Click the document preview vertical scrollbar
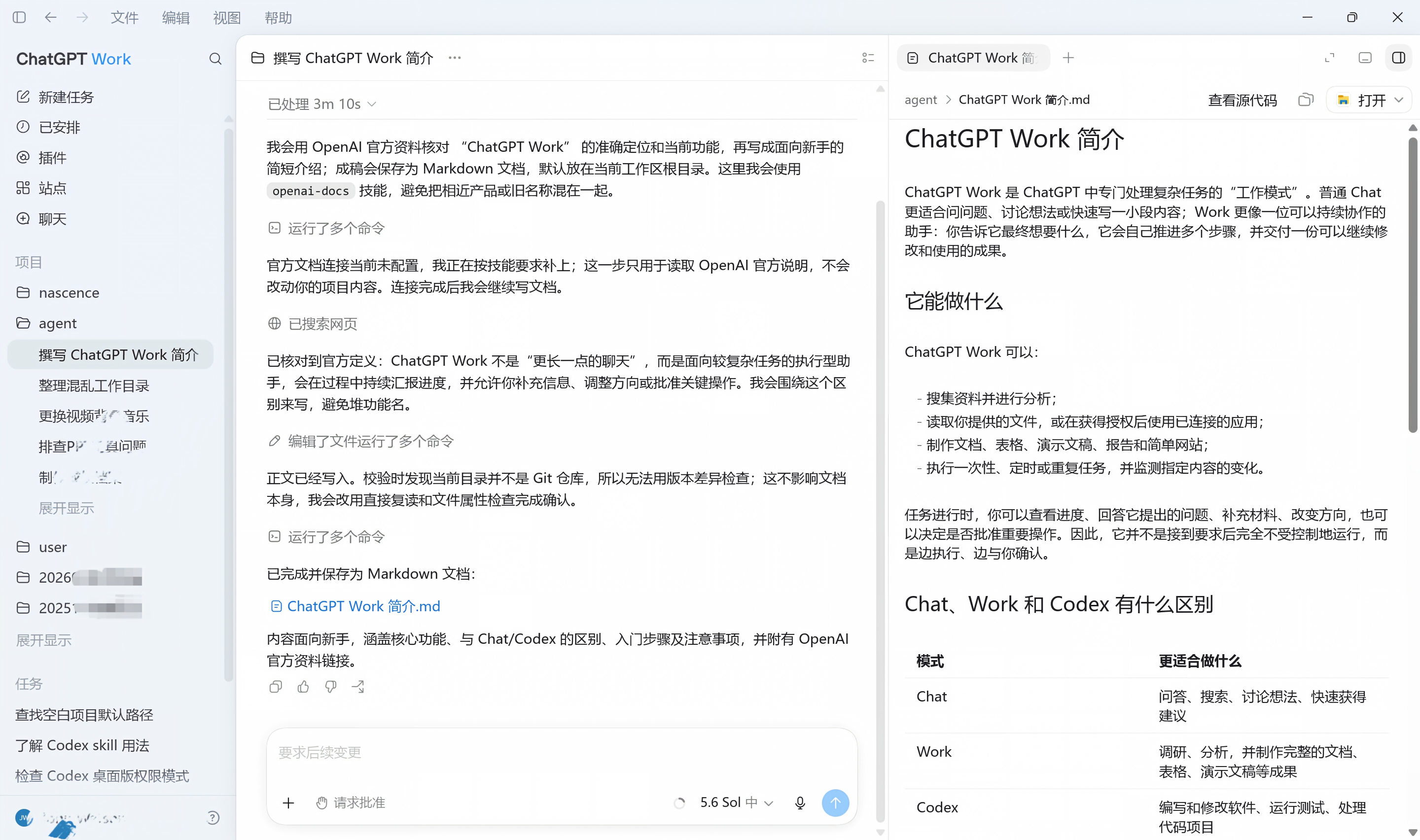The height and width of the screenshot is (840, 1420). coord(1413,285)
